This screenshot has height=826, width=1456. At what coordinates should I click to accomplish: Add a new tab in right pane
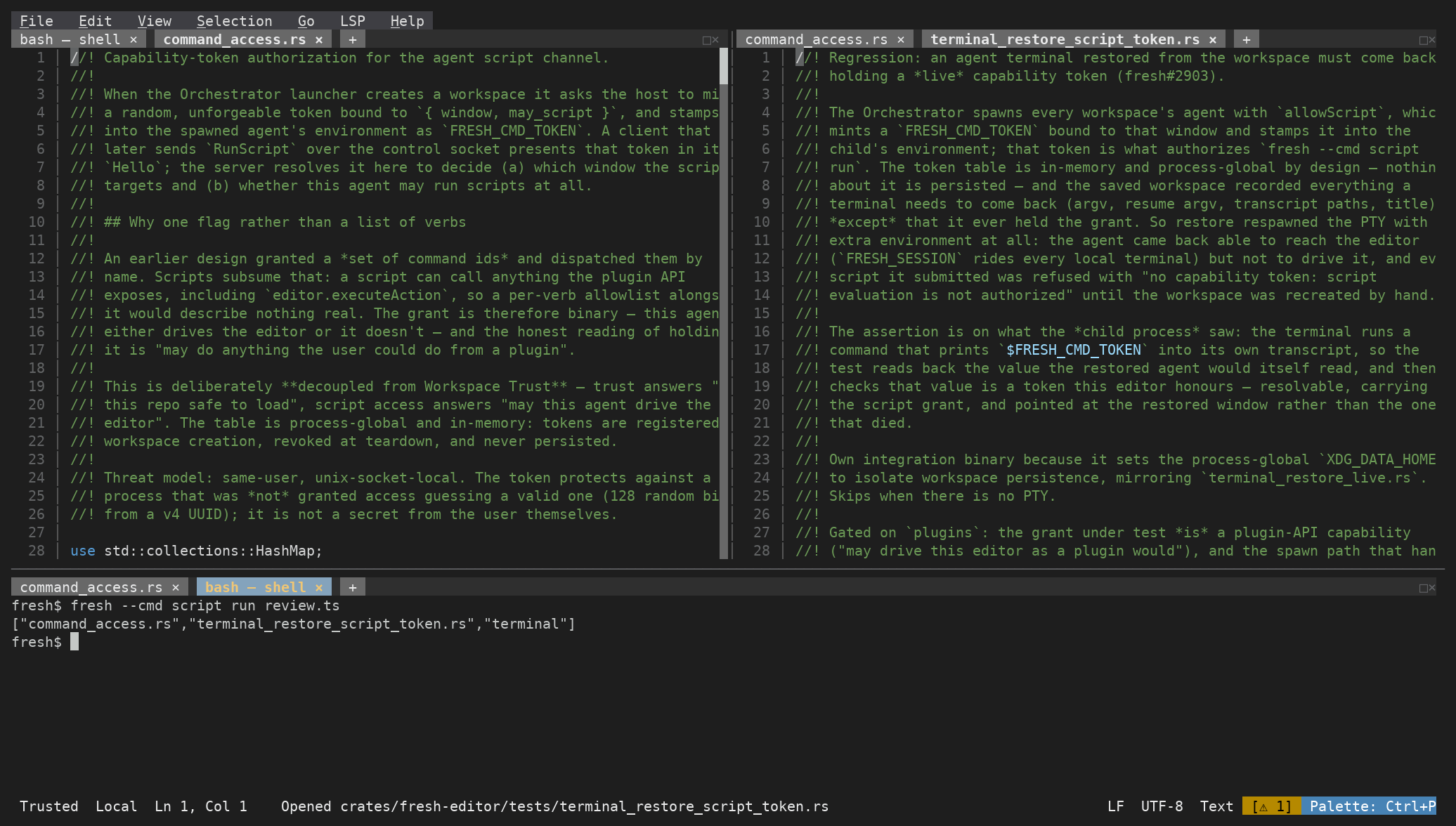click(1247, 39)
